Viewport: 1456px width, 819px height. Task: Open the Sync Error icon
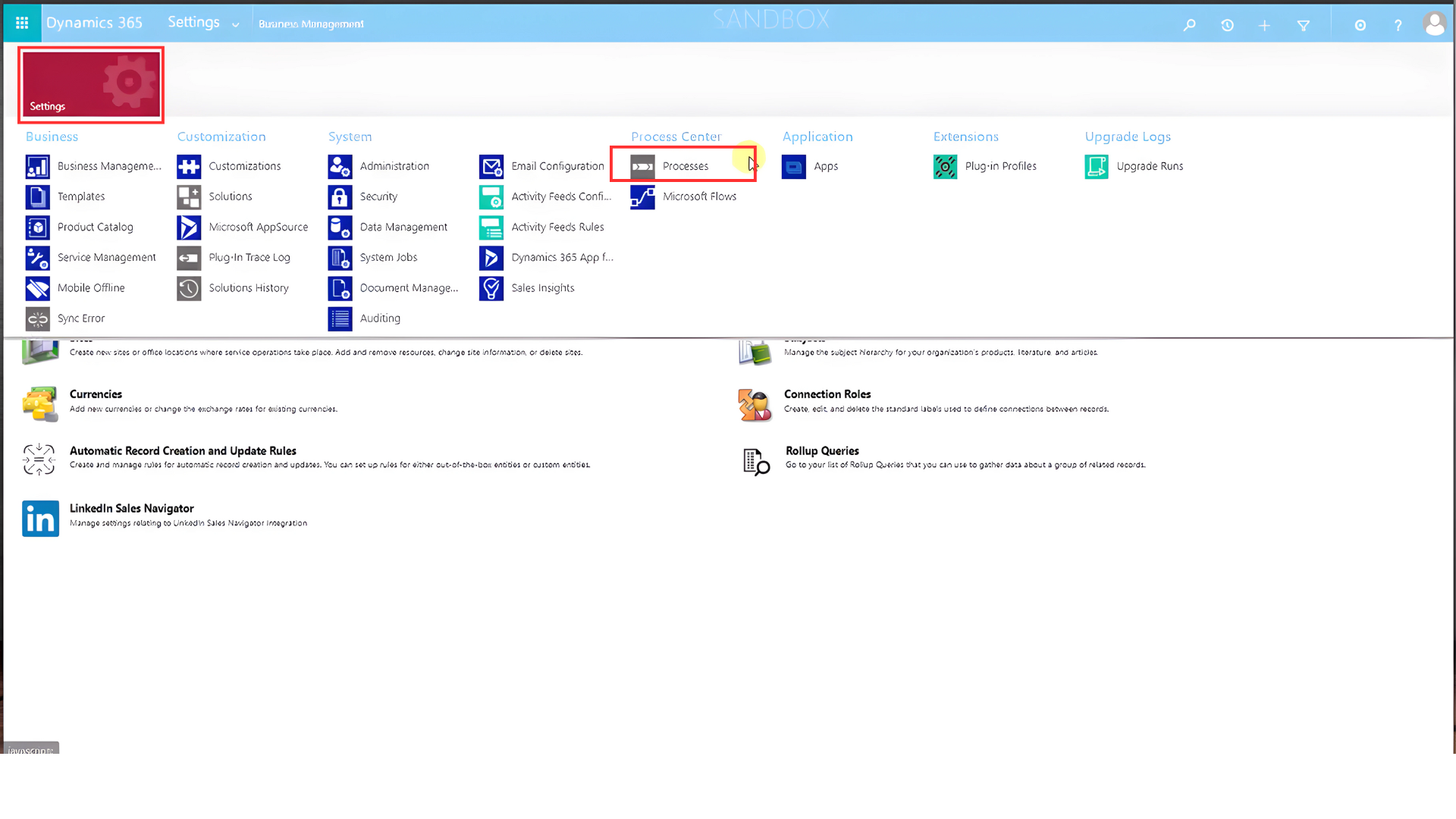[38, 318]
